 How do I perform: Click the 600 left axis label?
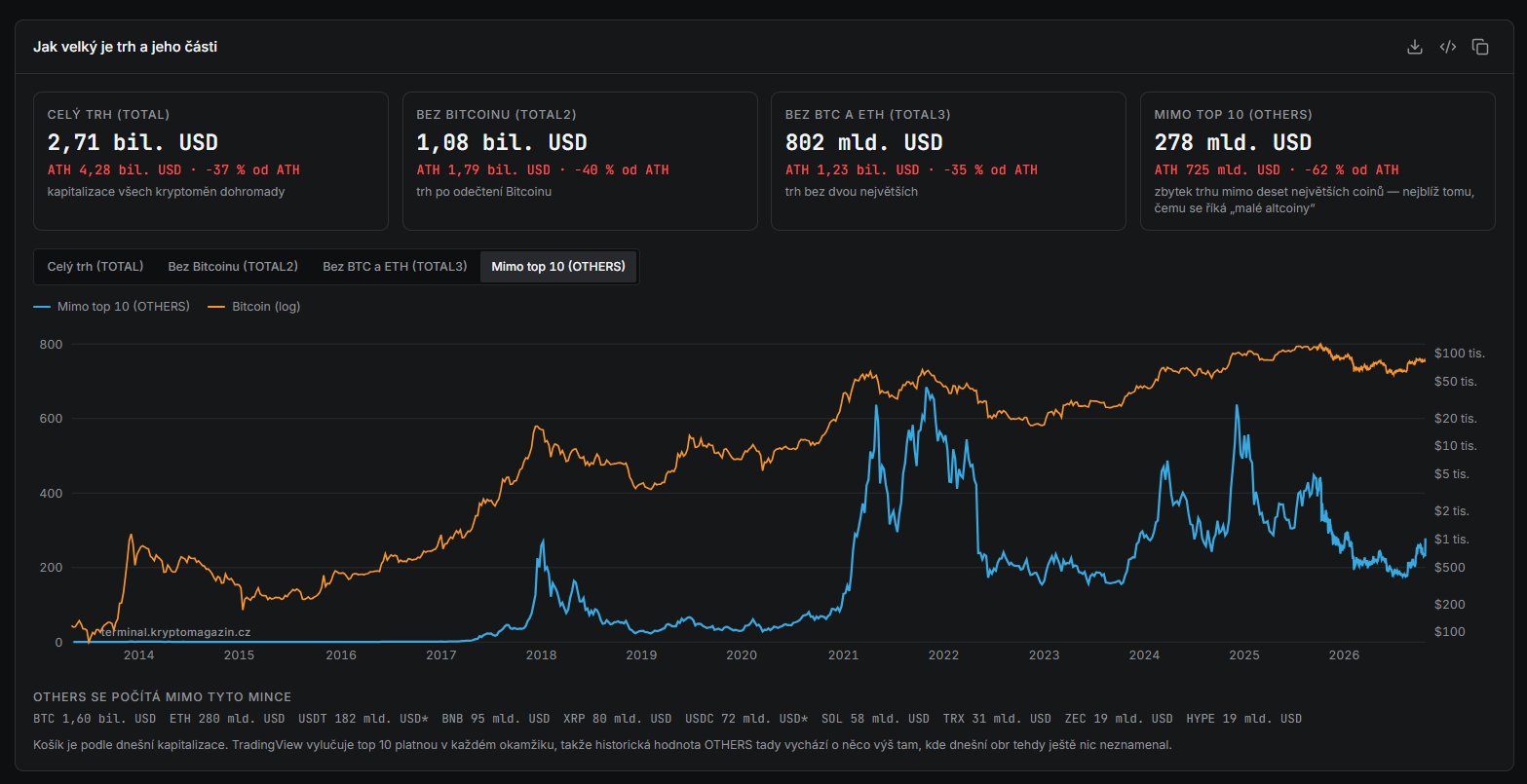tap(51, 419)
